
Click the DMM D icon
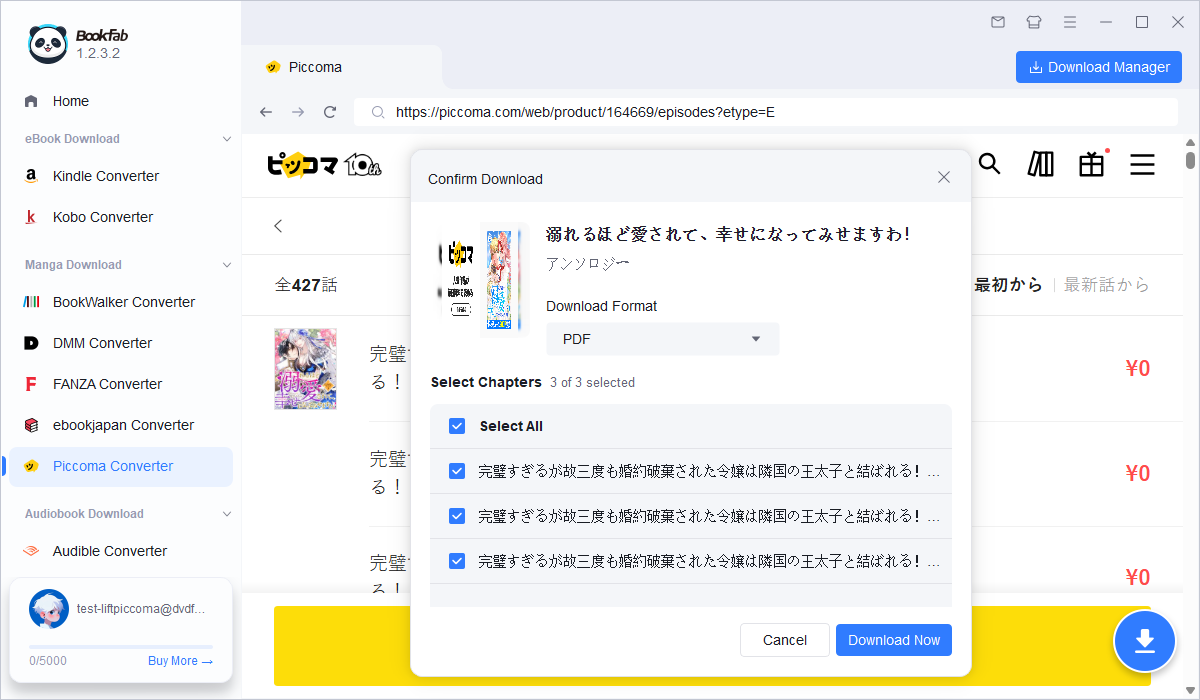click(31, 343)
